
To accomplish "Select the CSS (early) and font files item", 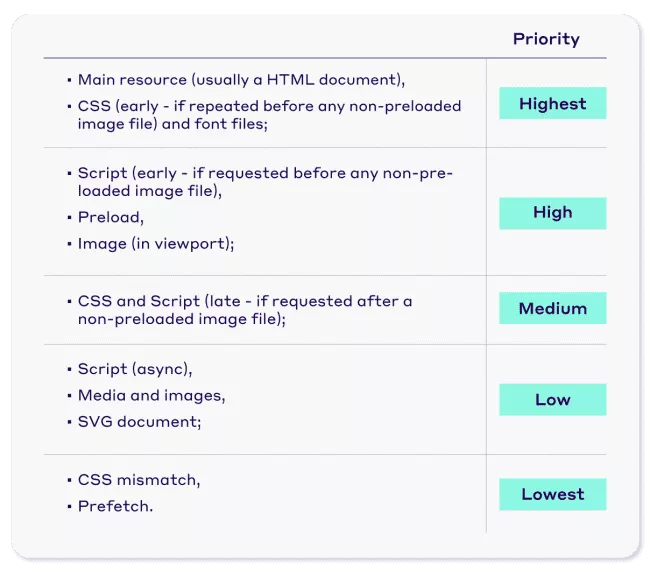I will pyautogui.click(x=268, y=115).
